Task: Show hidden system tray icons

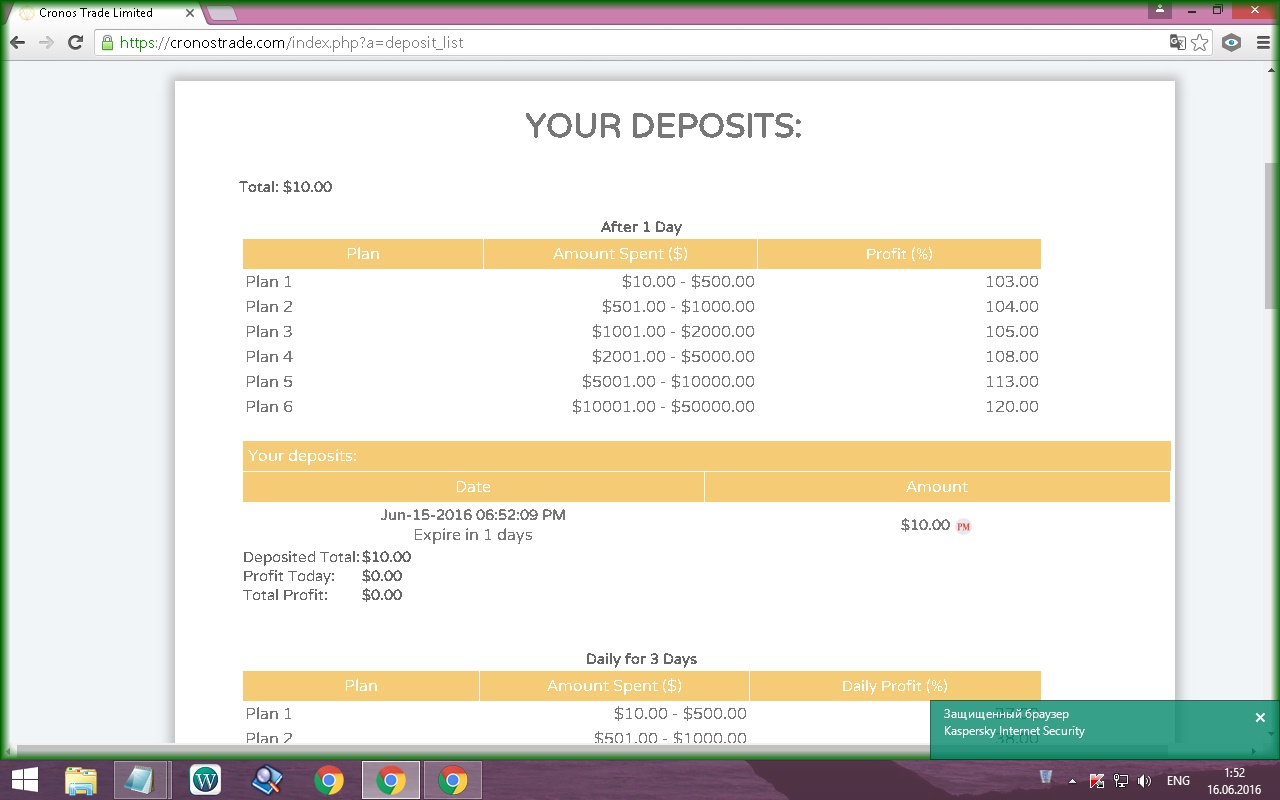Action: (1072, 781)
